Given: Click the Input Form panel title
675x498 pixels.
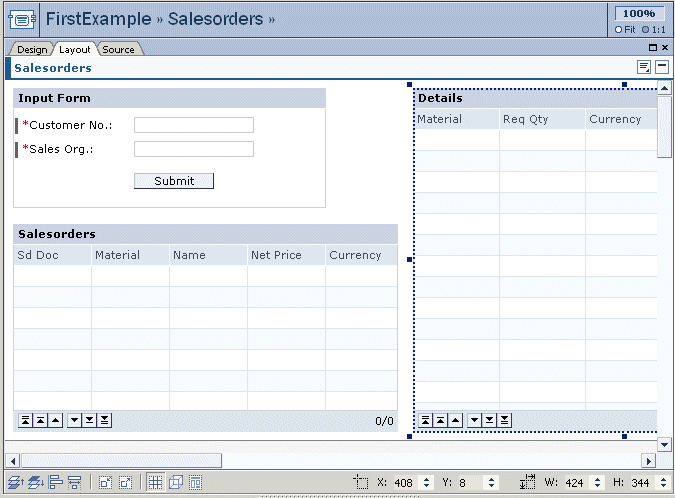Looking at the screenshot, I should (x=54, y=98).
